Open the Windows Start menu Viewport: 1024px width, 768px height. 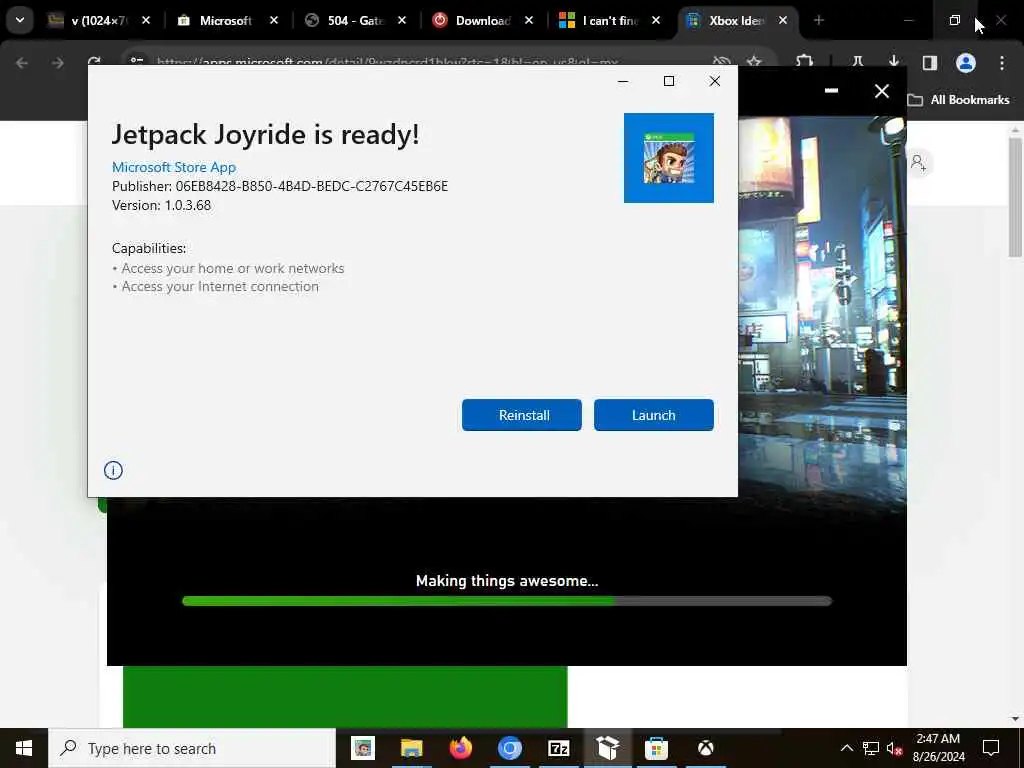coord(24,748)
